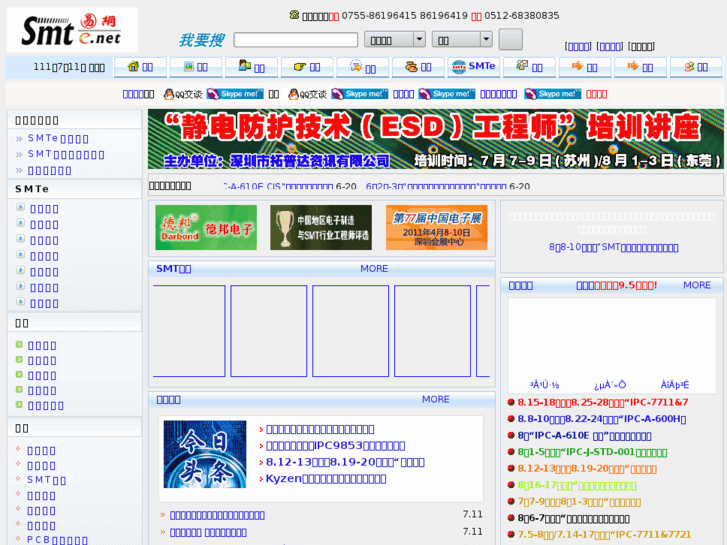Open the nav tab with two-people icon
The height and width of the screenshot is (545, 727).
click(x=251, y=67)
